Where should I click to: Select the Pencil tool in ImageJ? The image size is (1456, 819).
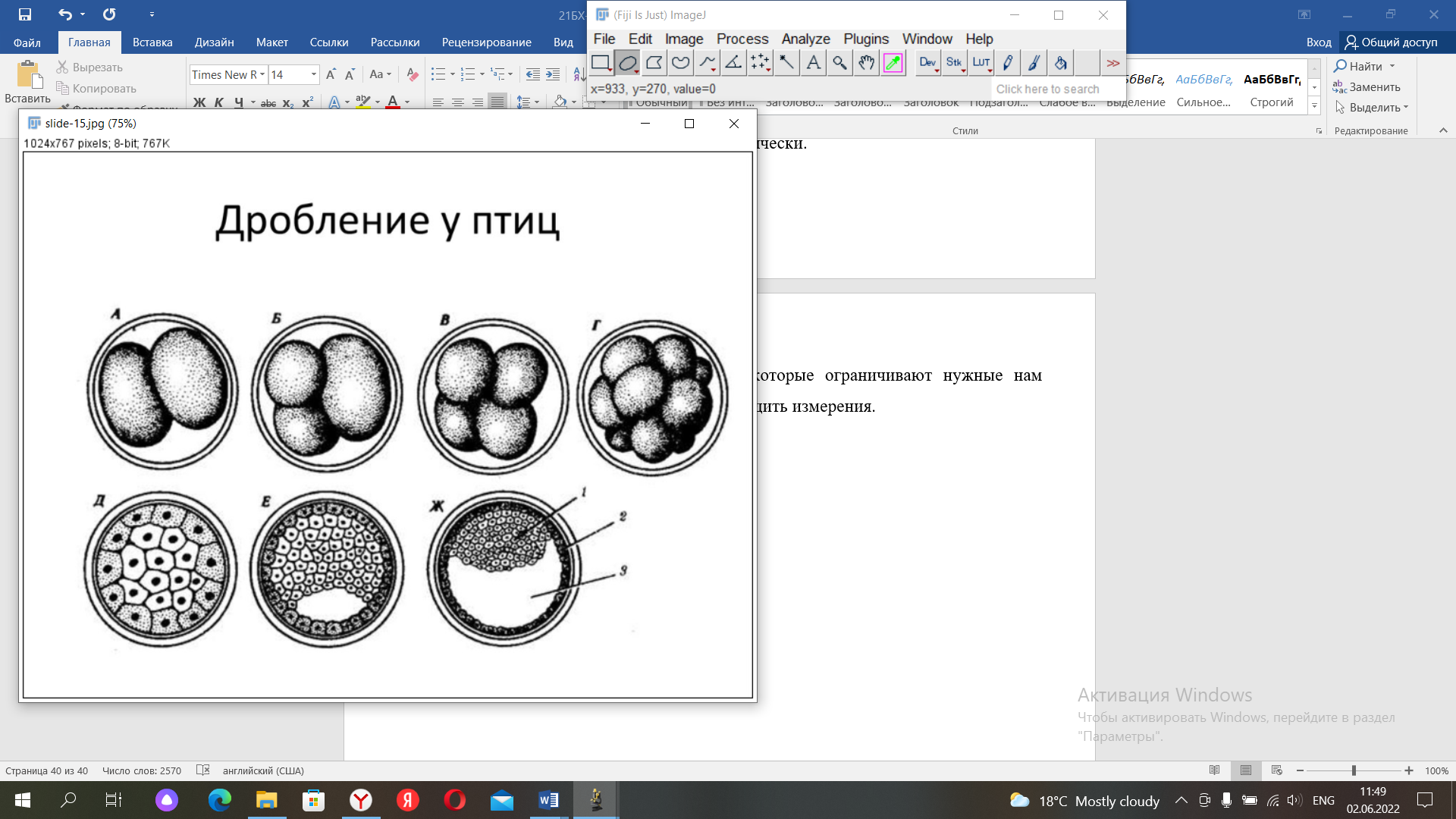1007,63
